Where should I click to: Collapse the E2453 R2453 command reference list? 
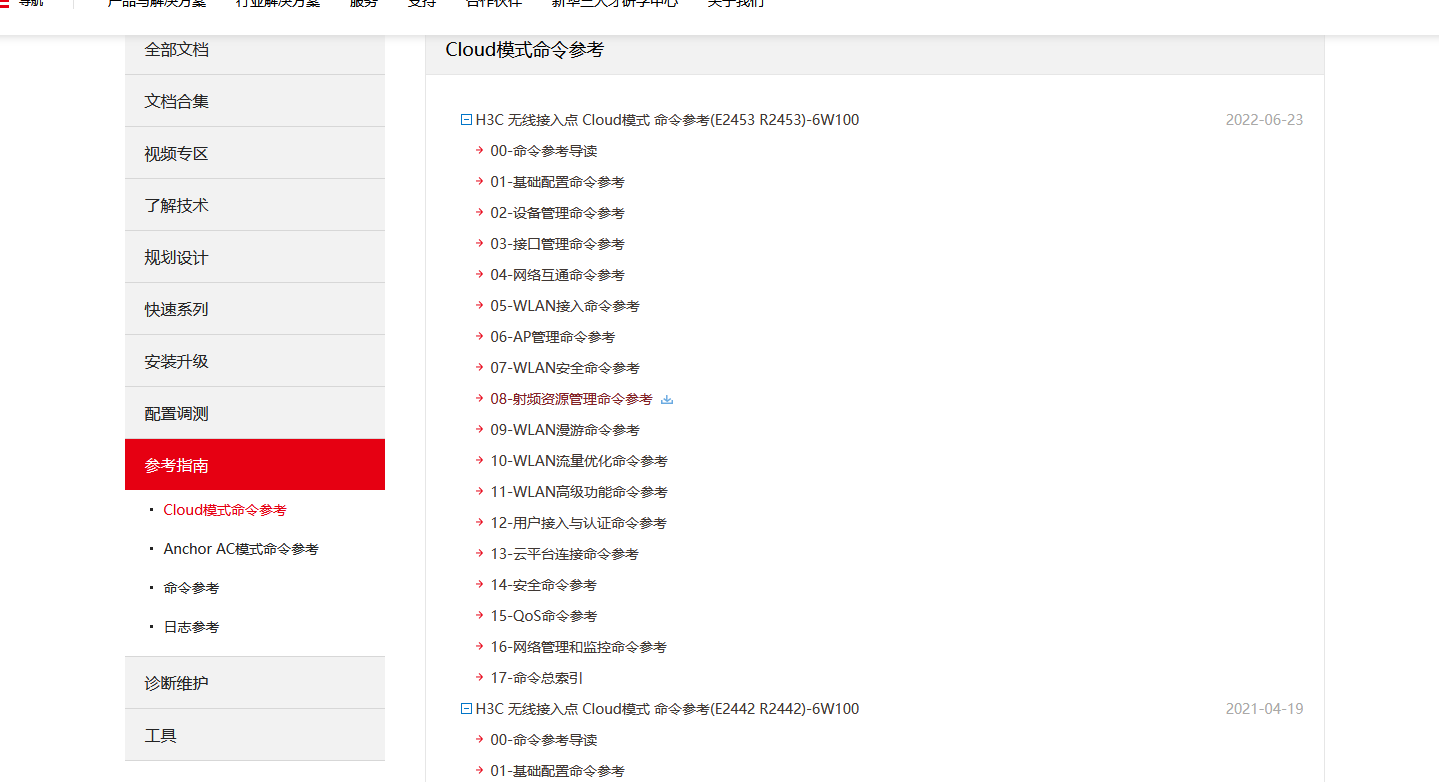pos(466,120)
